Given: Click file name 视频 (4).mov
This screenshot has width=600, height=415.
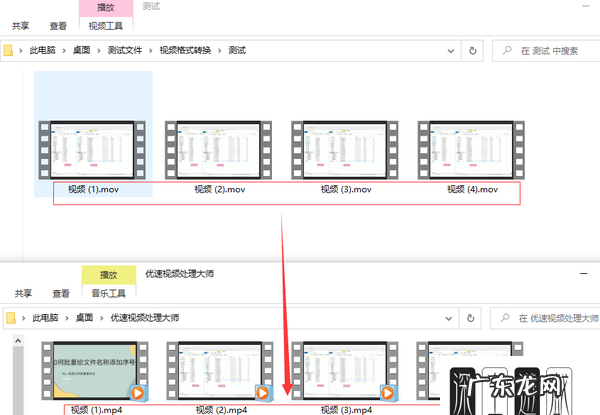Looking at the screenshot, I should (x=473, y=189).
